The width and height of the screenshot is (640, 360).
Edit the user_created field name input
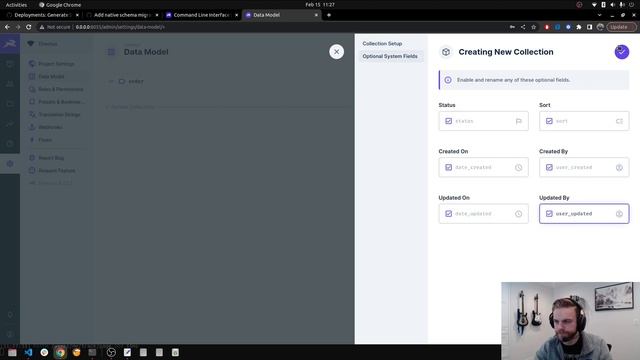pyautogui.click(x=584, y=167)
